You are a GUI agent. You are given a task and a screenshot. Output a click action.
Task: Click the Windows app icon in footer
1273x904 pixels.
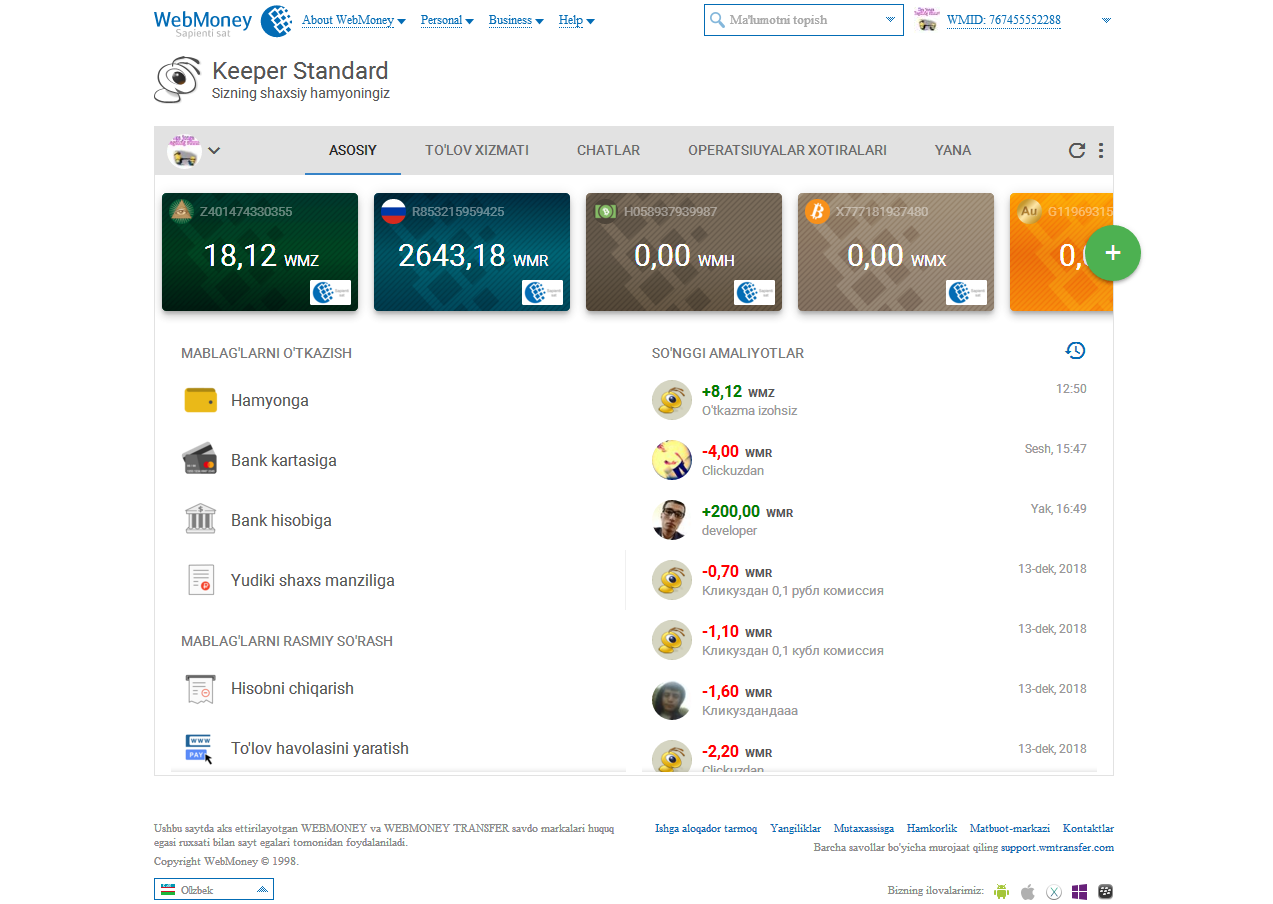click(1080, 891)
